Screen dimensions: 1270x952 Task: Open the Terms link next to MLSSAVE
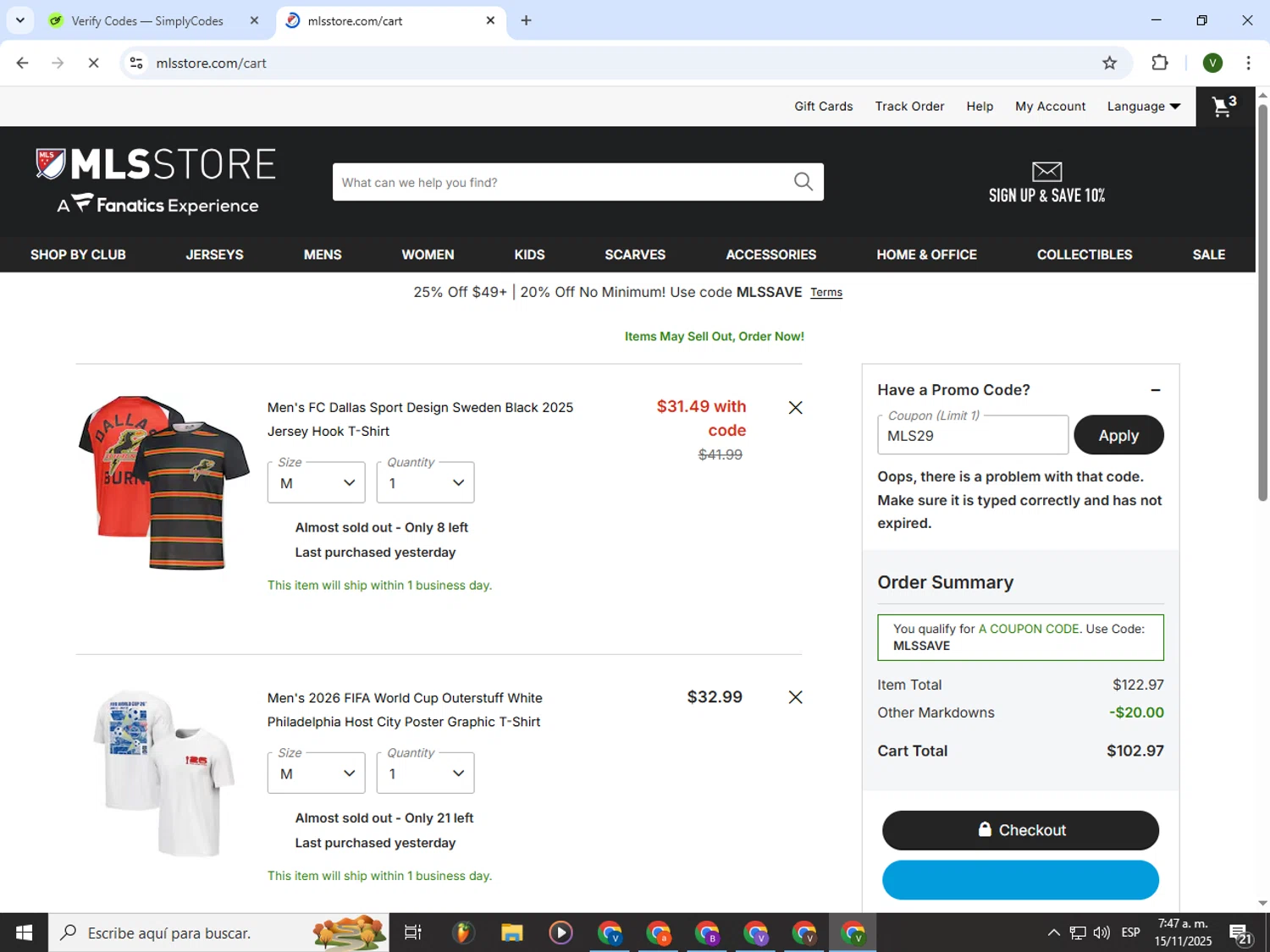pos(825,292)
